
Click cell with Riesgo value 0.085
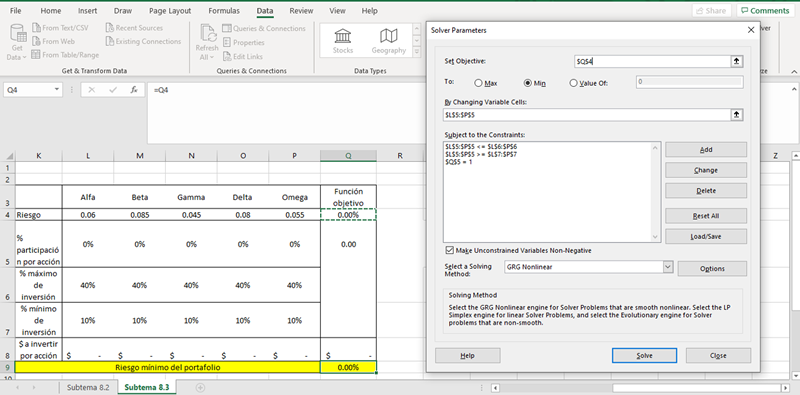(x=140, y=215)
